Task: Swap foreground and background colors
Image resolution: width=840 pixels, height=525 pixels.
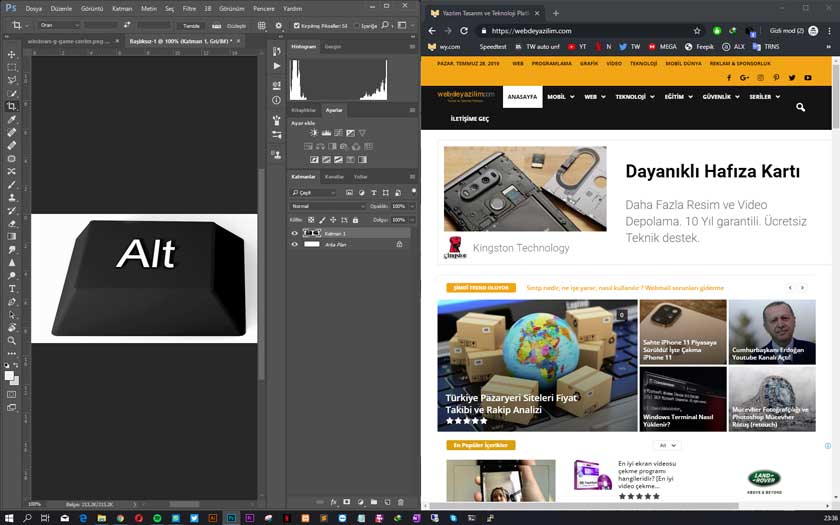Action: [16, 365]
